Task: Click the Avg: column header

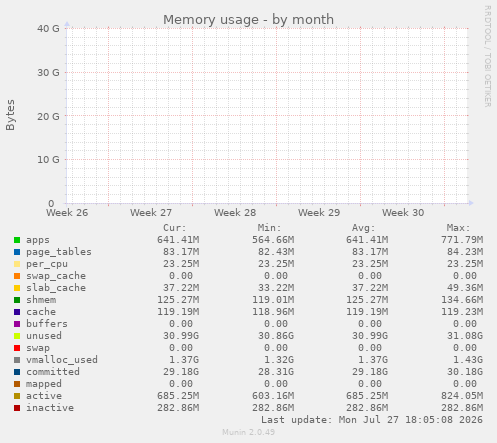Action: pos(364,228)
